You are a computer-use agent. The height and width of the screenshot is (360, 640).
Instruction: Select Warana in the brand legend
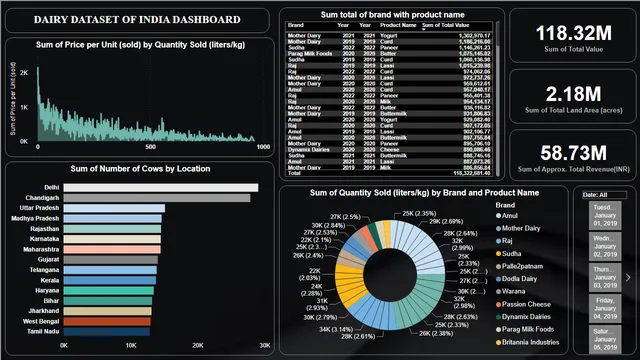tap(510, 291)
